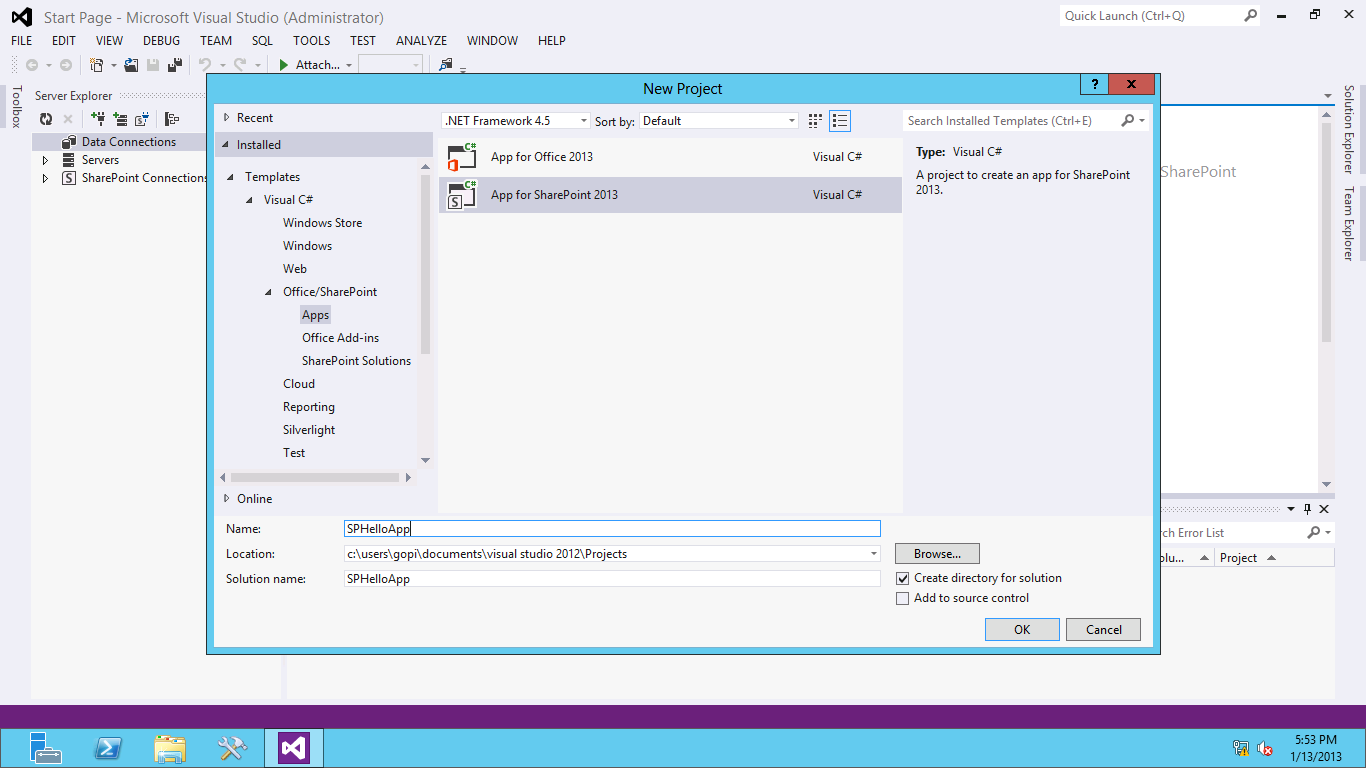This screenshot has height=768, width=1366.
Task: Select SharePoint Solutions in the templates tree
Action: pos(356,361)
